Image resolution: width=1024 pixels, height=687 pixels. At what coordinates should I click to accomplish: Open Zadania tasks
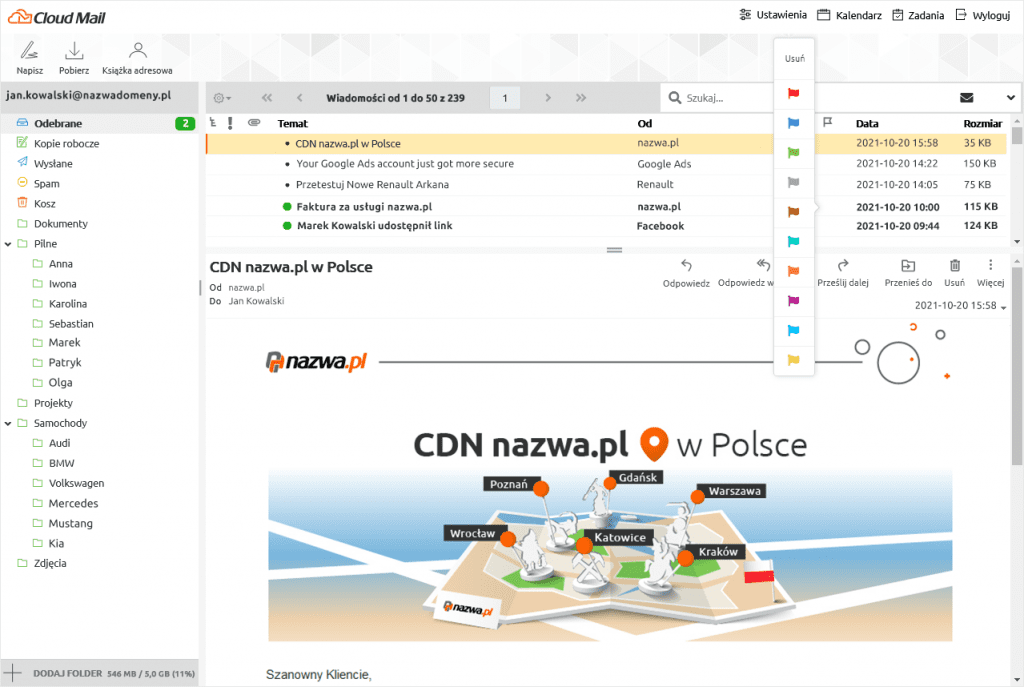(918, 15)
